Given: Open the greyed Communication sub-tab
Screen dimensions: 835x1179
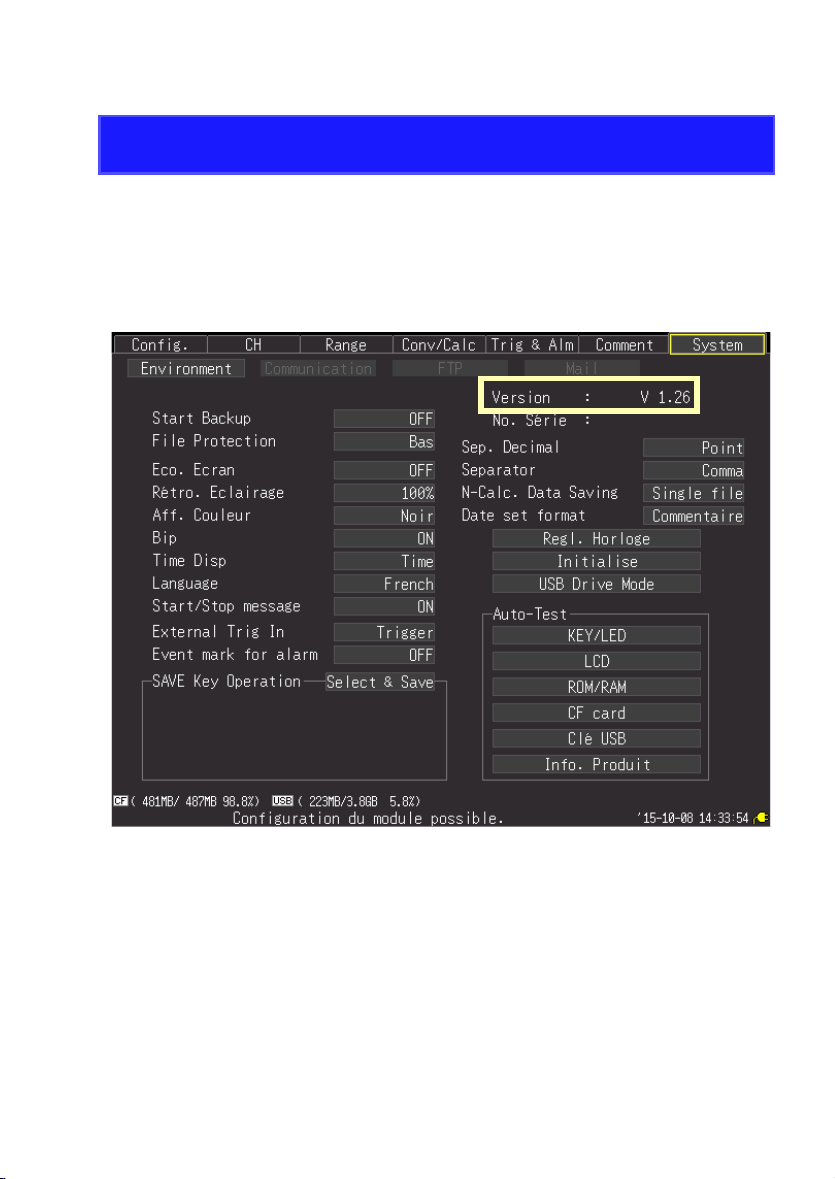Looking at the screenshot, I should point(318,368).
